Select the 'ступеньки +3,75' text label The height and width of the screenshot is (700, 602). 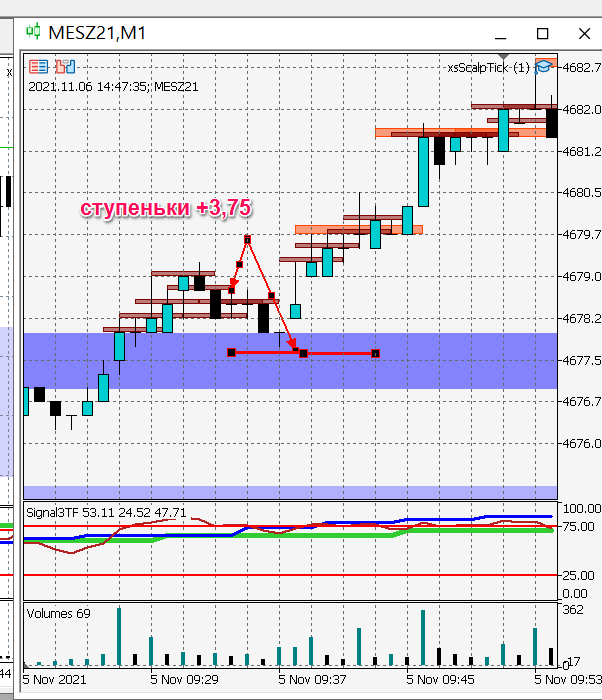point(166,208)
